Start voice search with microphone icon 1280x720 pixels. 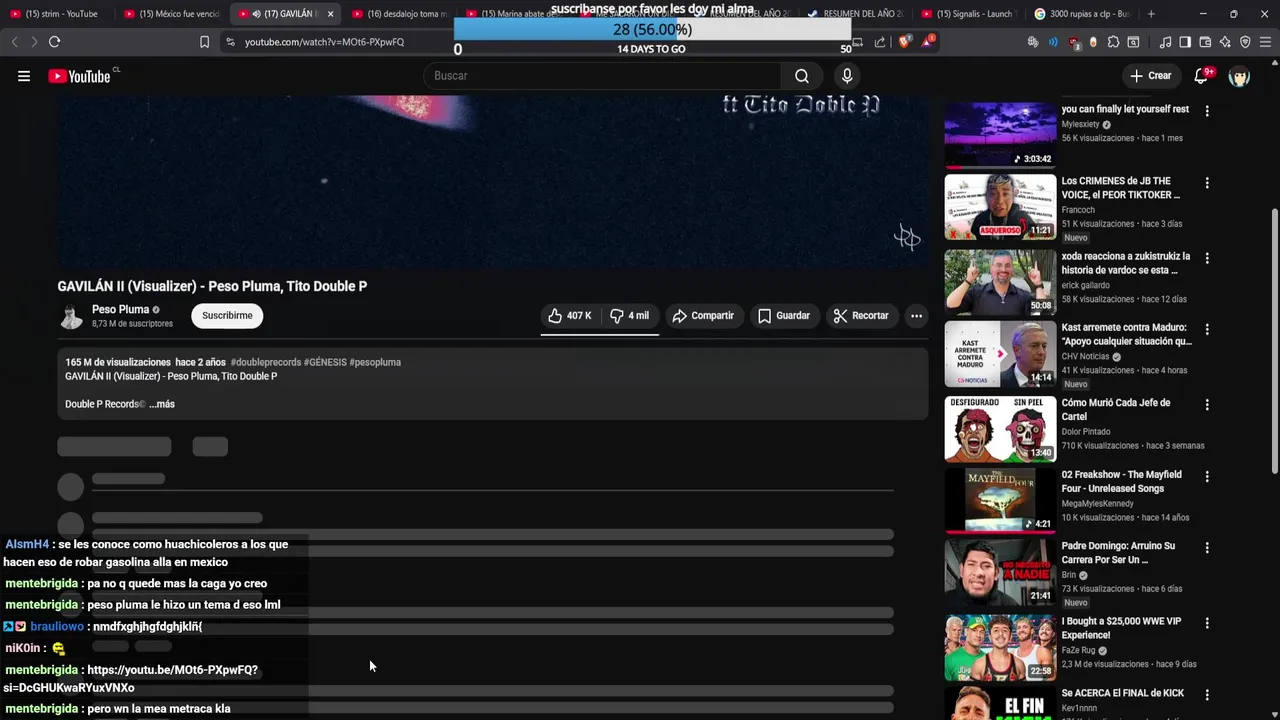[x=847, y=76]
